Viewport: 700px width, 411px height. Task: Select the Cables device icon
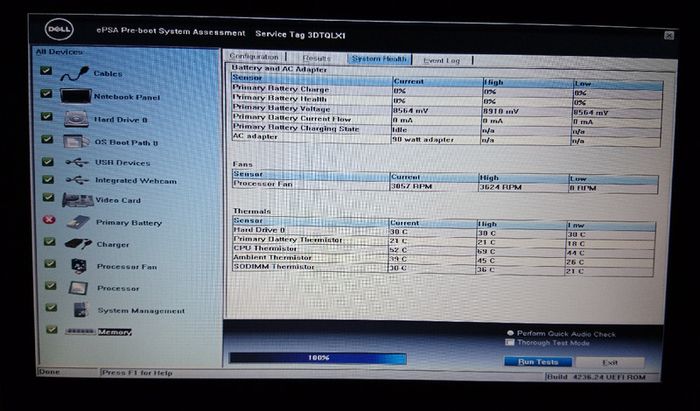point(75,74)
